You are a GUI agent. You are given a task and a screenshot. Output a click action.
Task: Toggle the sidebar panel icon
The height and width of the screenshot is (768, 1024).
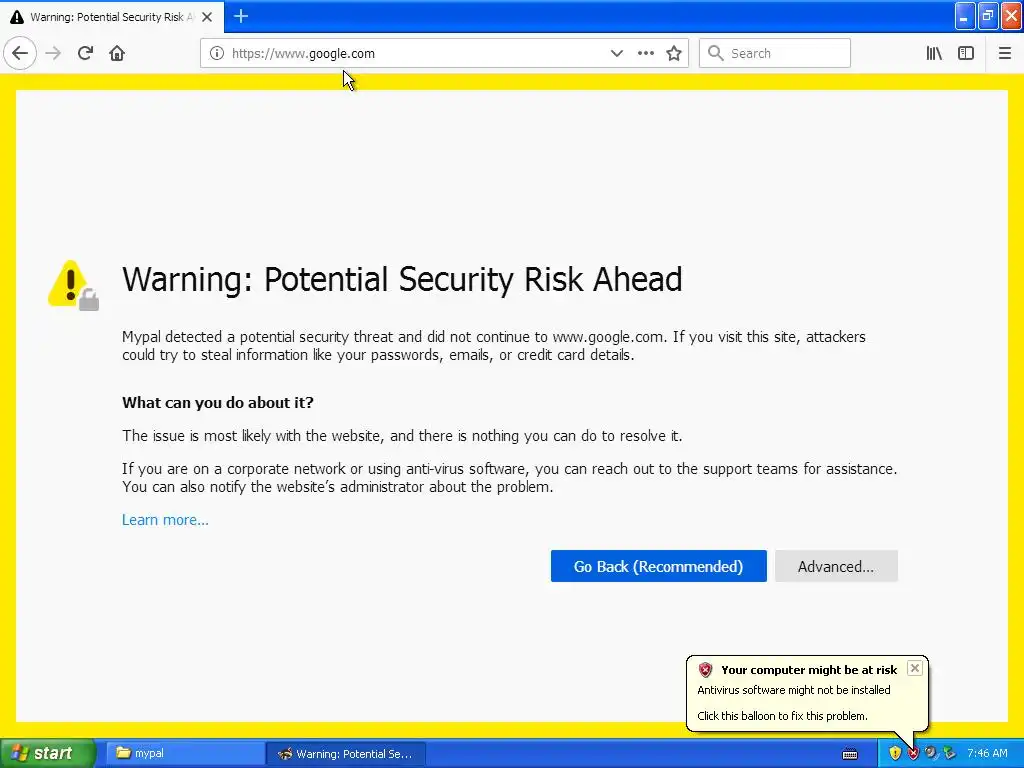point(966,54)
